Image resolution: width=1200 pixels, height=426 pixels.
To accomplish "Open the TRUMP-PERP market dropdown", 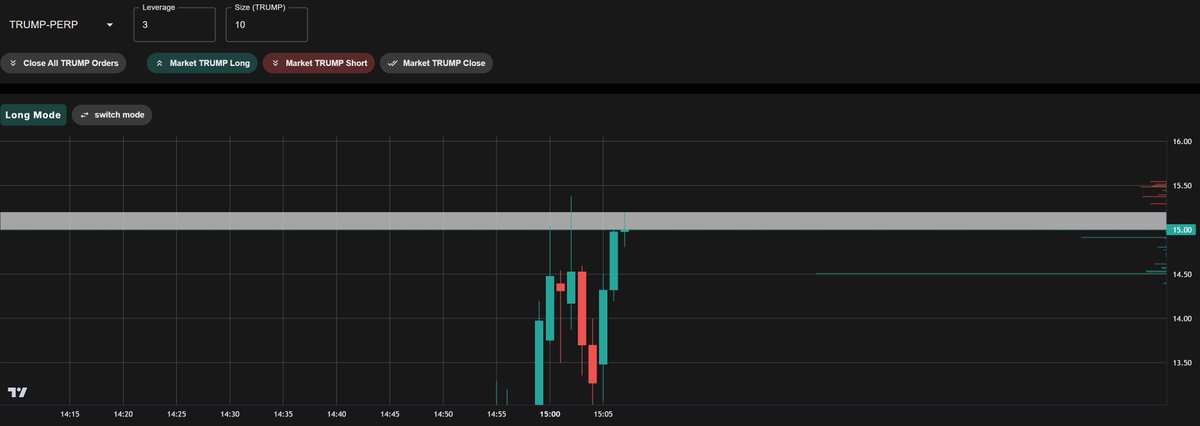I will click(60, 24).
